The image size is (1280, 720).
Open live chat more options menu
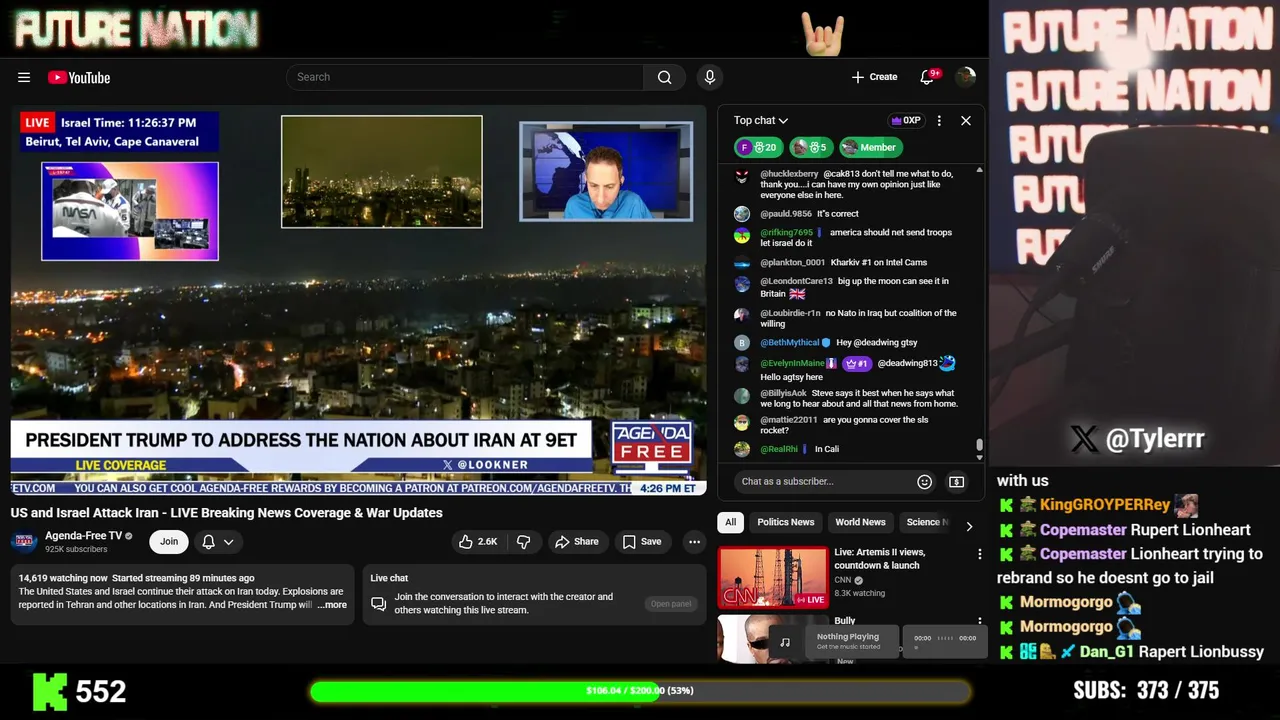point(939,120)
